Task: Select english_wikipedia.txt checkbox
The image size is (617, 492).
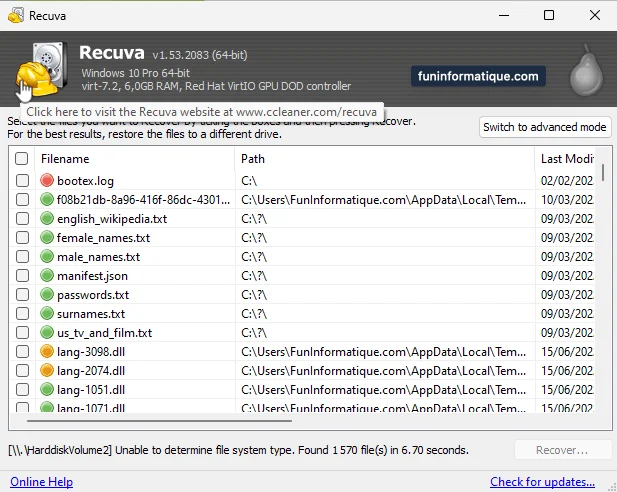Action: pyautogui.click(x=22, y=218)
